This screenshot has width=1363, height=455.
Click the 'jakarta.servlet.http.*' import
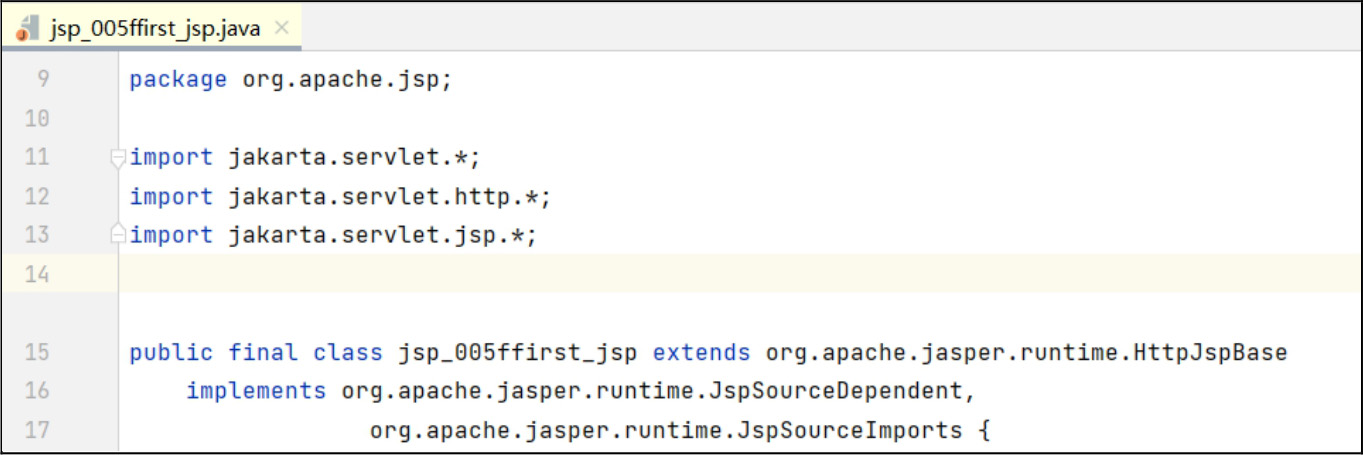pos(384,197)
